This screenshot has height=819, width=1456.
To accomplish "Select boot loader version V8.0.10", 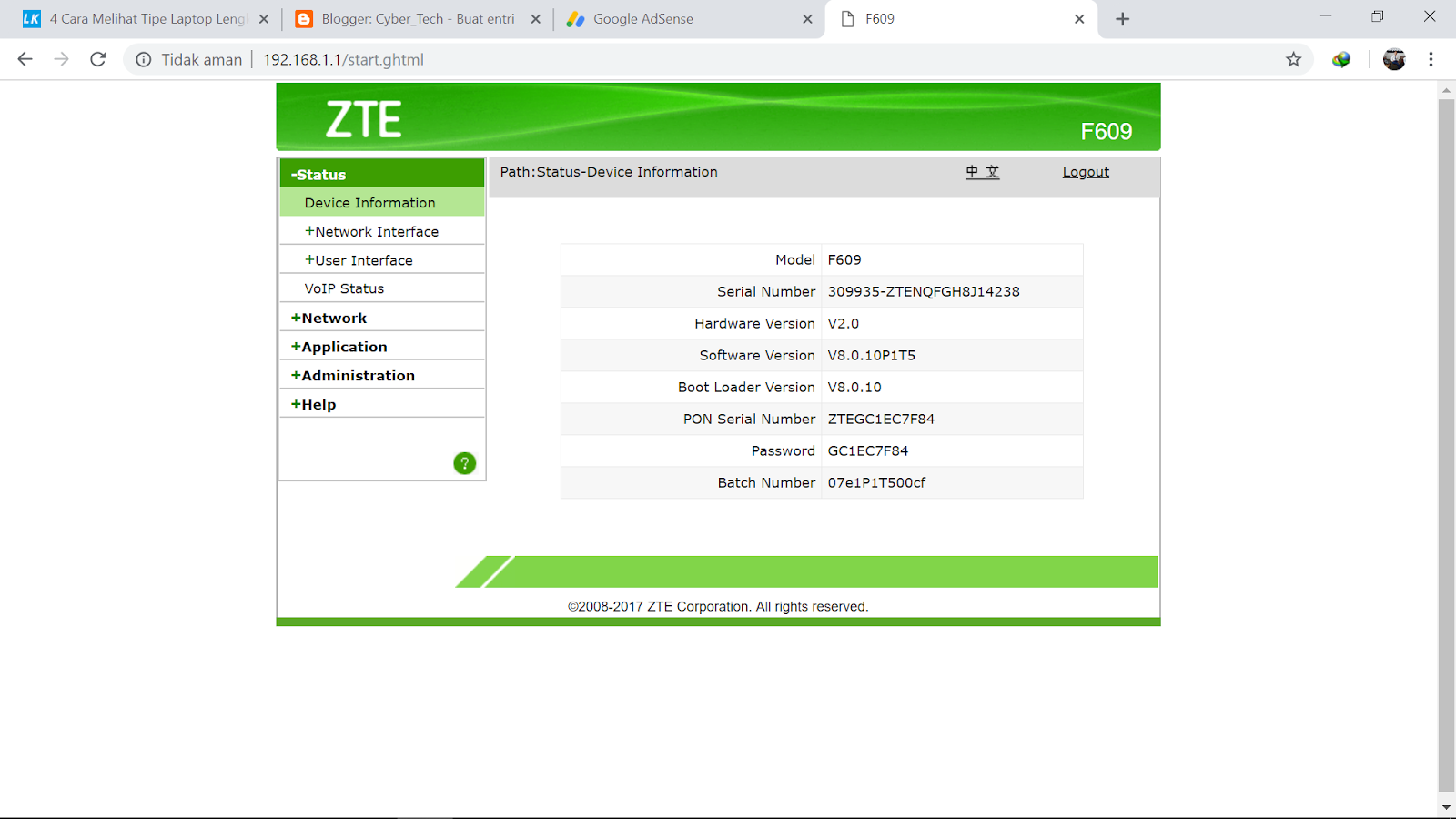I will pos(854,387).
